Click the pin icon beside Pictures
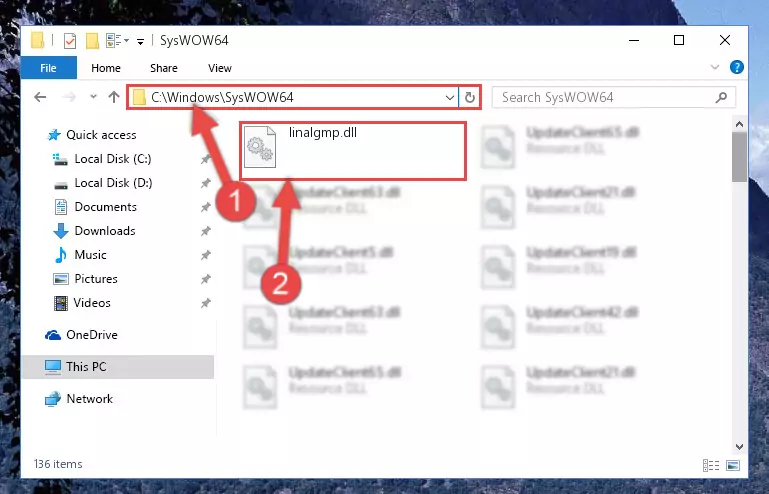The width and height of the screenshot is (769, 494). (205, 279)
